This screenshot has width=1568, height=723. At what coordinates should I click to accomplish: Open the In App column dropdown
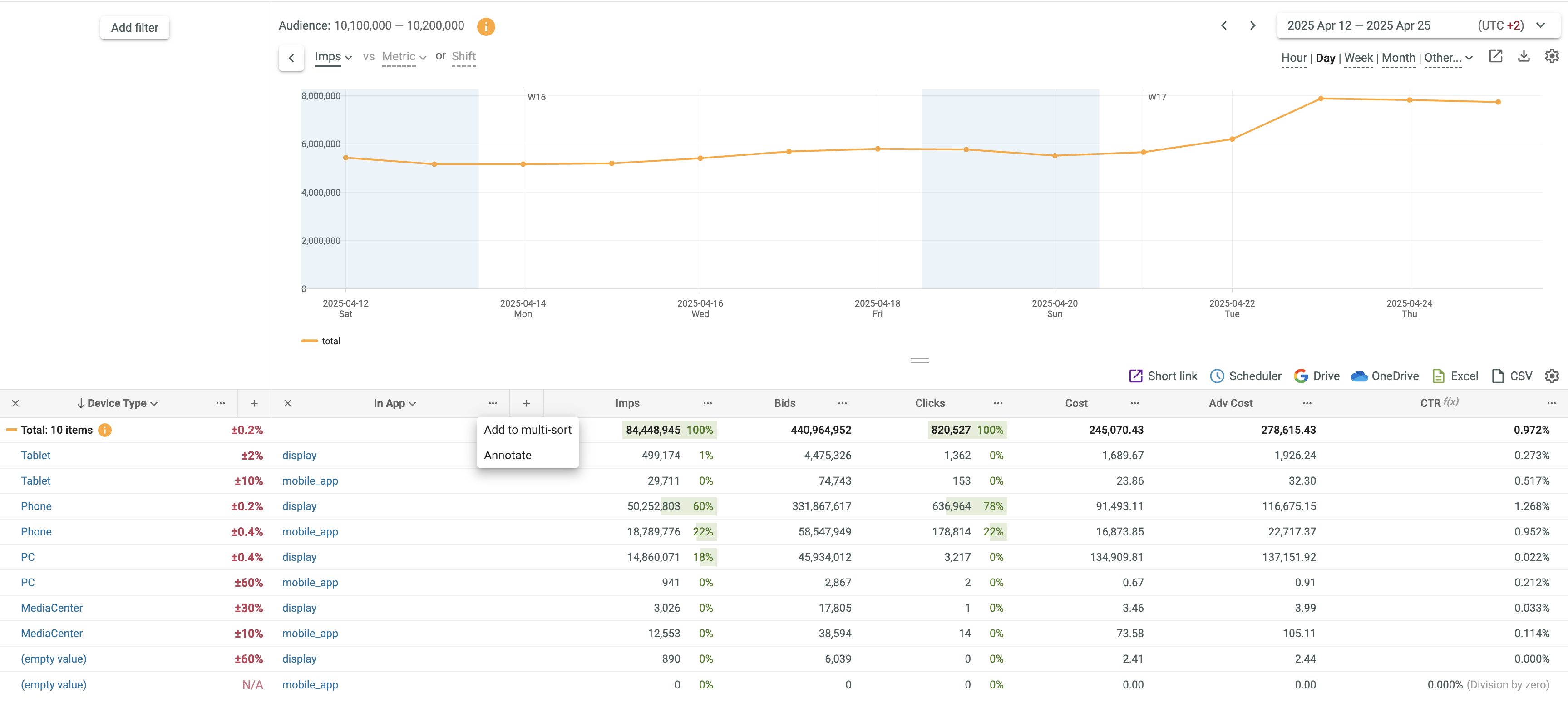394,403
